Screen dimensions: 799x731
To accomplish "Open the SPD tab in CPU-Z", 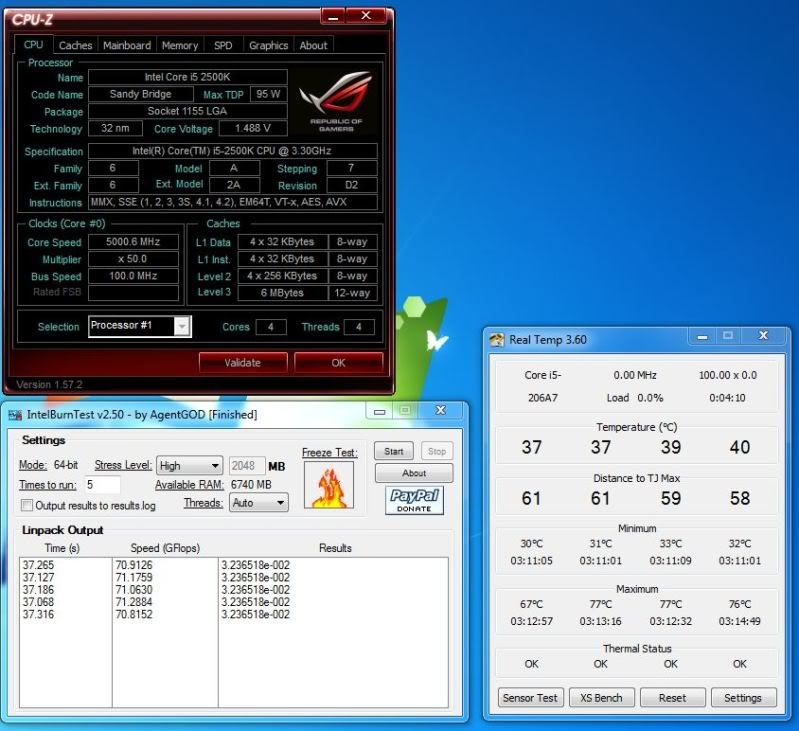I will pos(222,45).
